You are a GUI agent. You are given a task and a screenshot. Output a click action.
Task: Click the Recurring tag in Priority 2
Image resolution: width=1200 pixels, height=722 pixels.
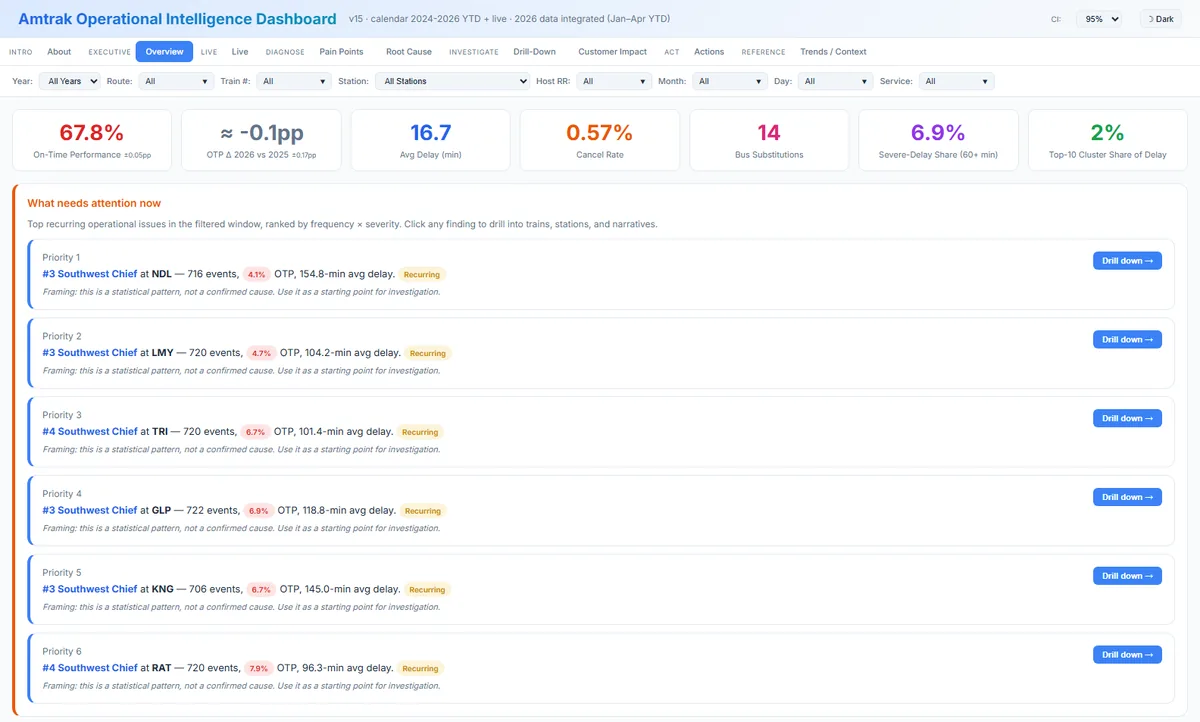[x=428, y=353]
